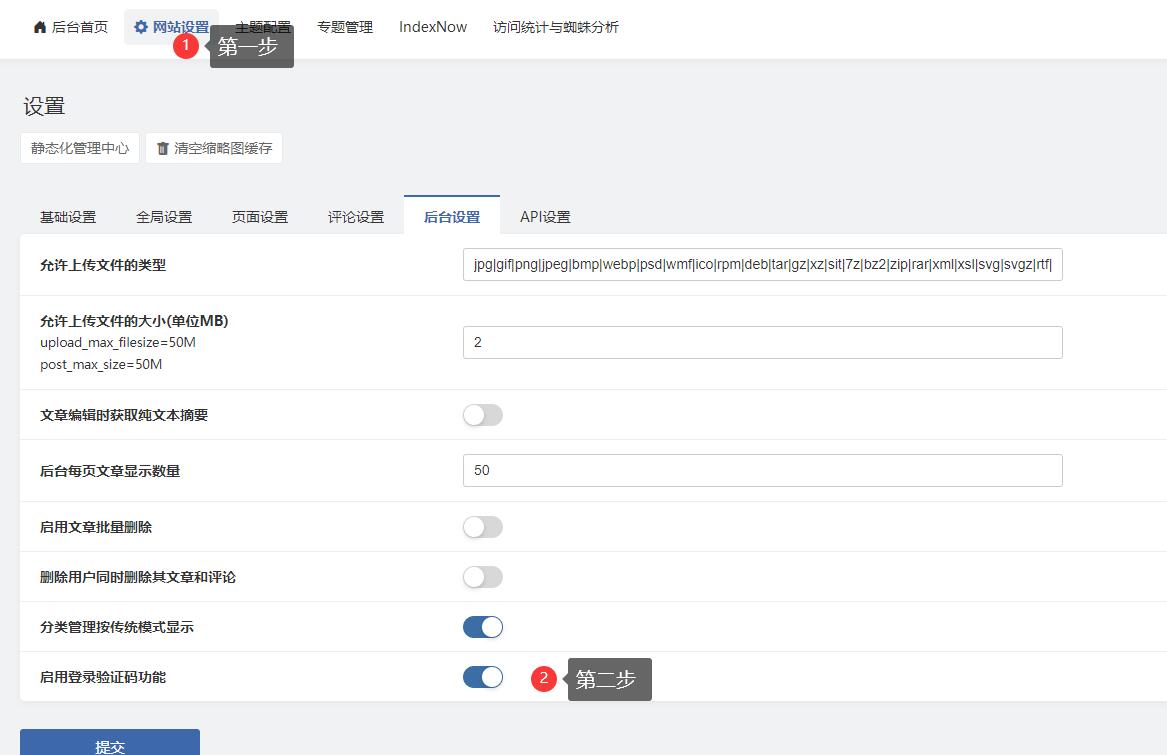1167x755 pixels.
Task: Click the 静态化管理中心 button
Action: 80,148
